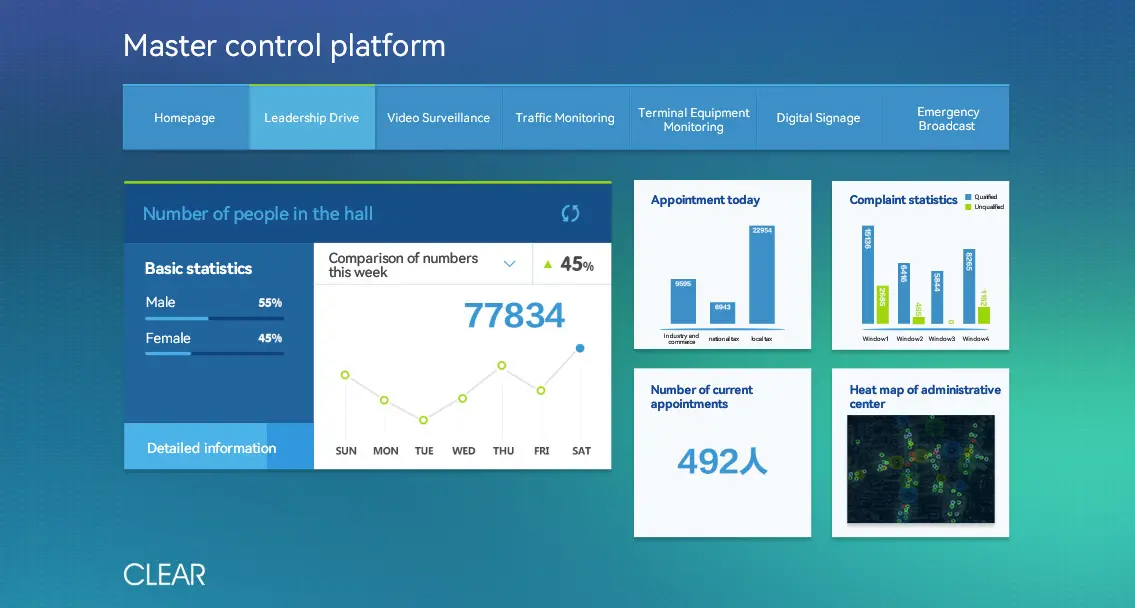The image size is (1135, 608).
Task: Click the CLEAR logo
Action: click(x=164, y=574)
